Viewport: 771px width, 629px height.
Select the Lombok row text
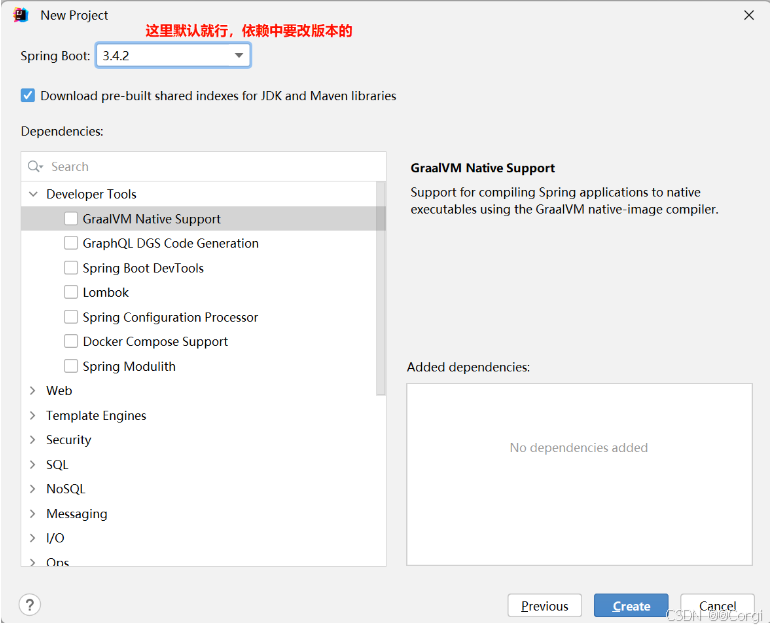pyautogui.click(x=106, y=292)
